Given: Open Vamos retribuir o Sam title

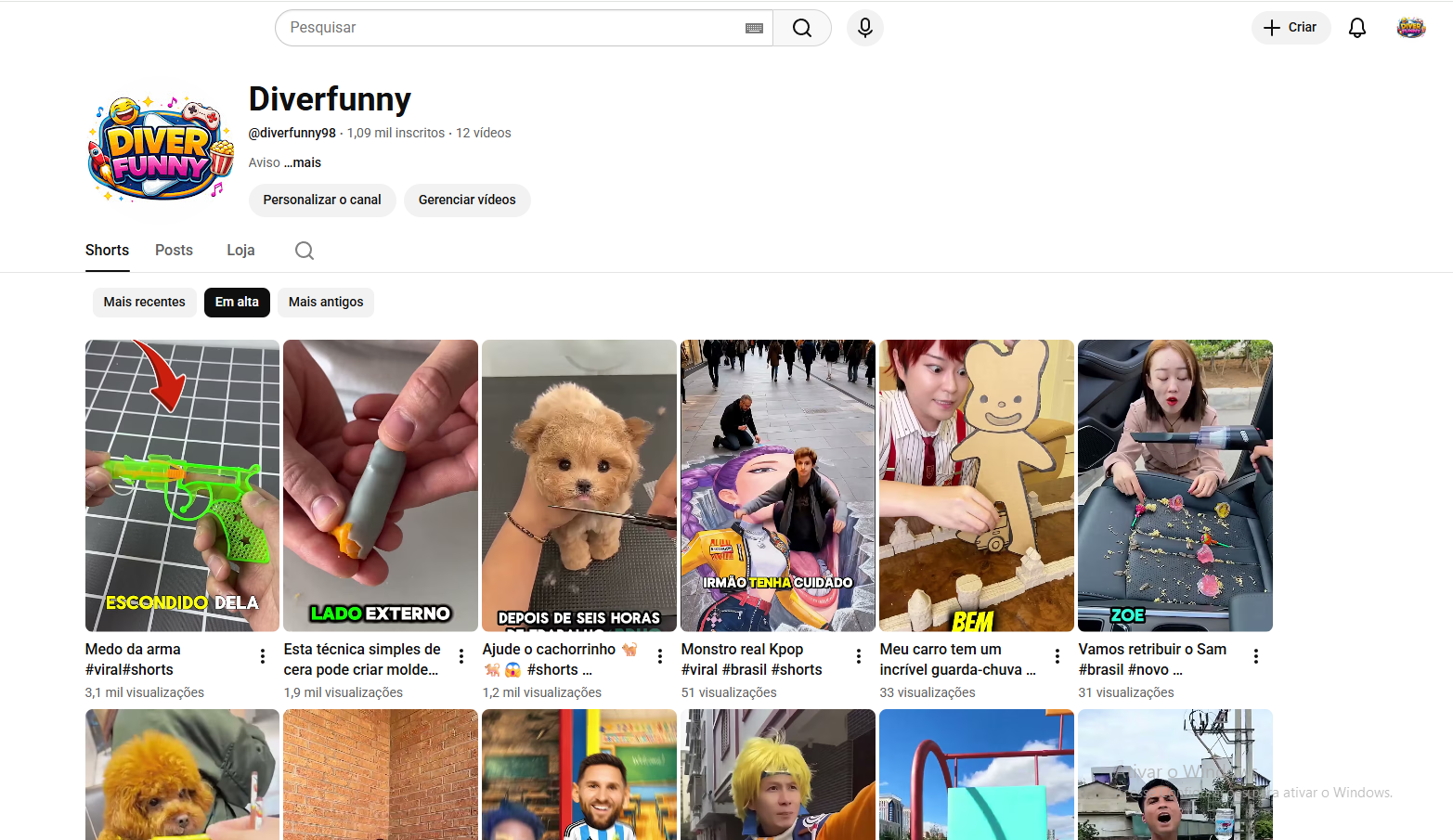Looking at the screenshot, I should [x=1152, y=659].
